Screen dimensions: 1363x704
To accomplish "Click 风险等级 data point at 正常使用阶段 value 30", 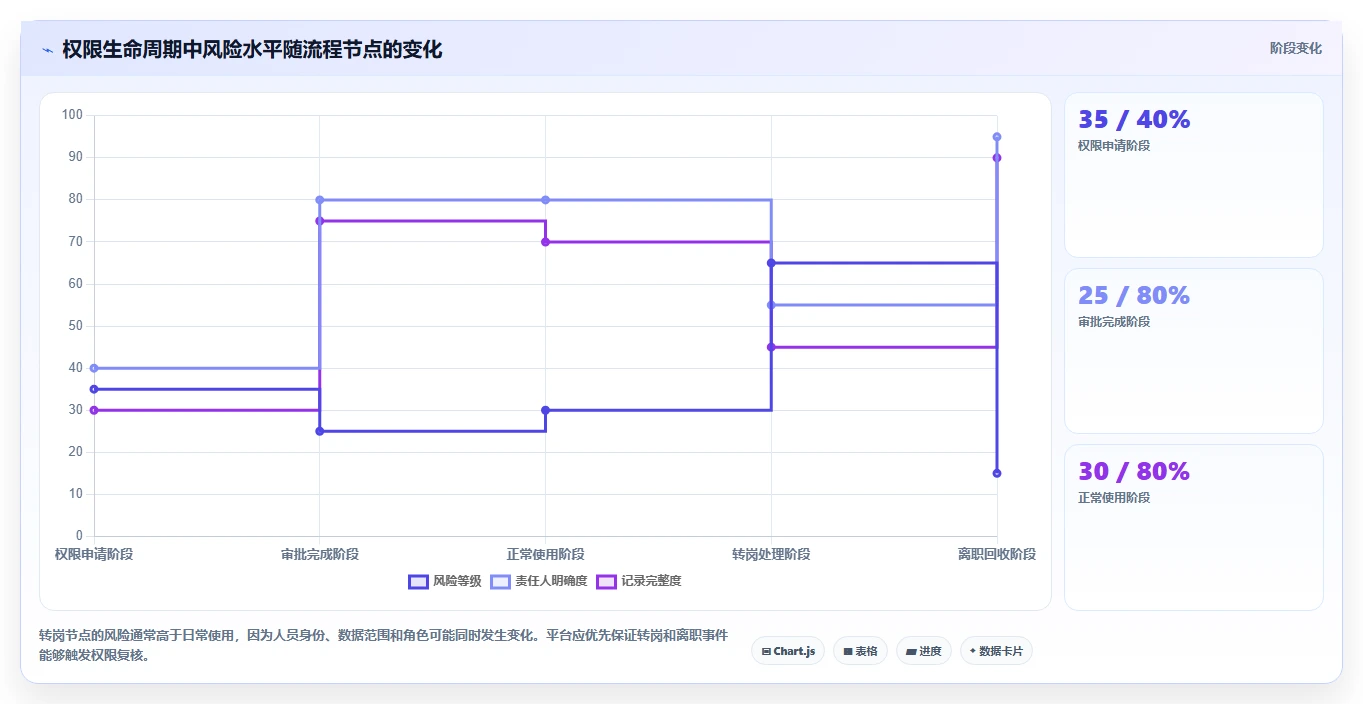I will 546,410.
